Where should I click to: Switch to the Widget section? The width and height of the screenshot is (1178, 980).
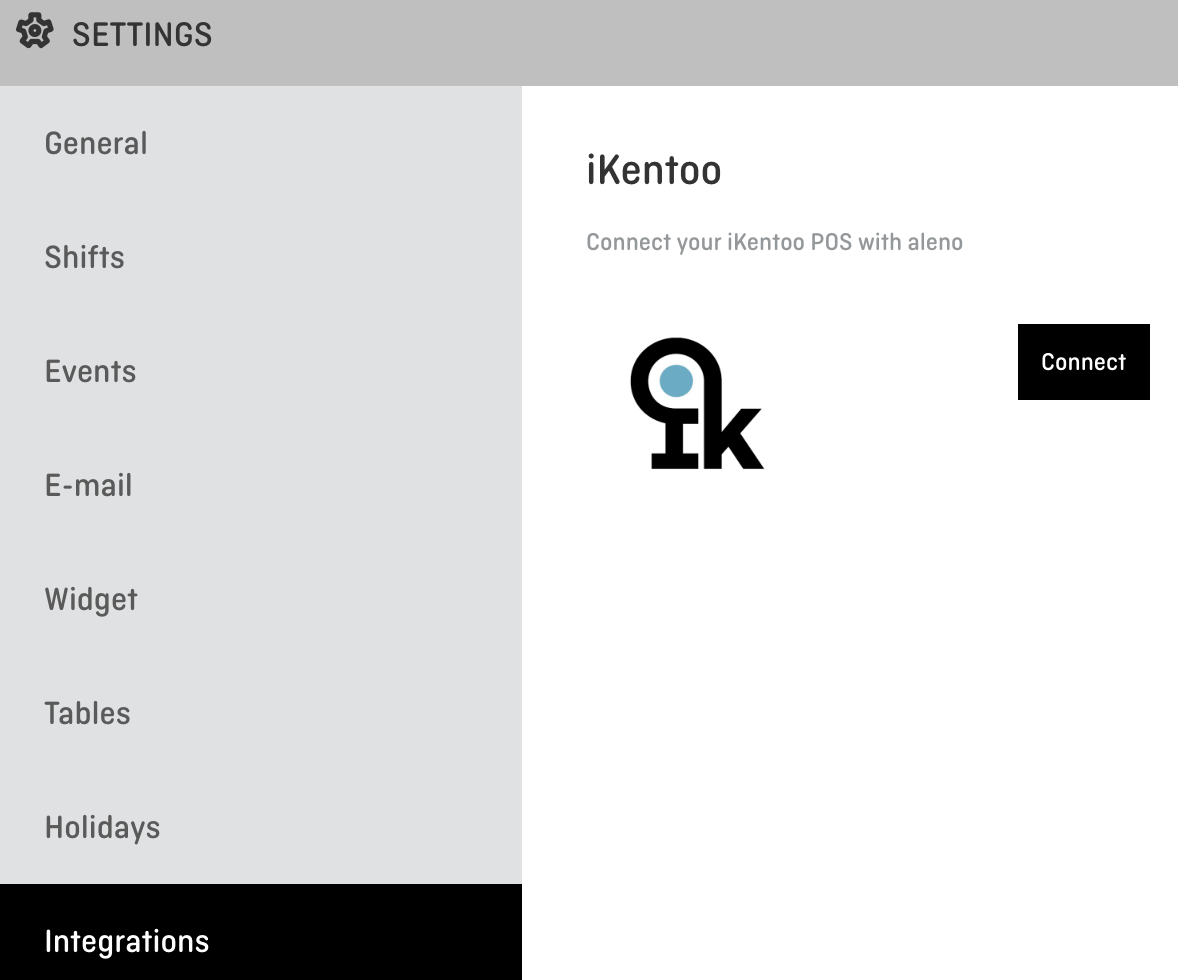click(x=261, y=600)
